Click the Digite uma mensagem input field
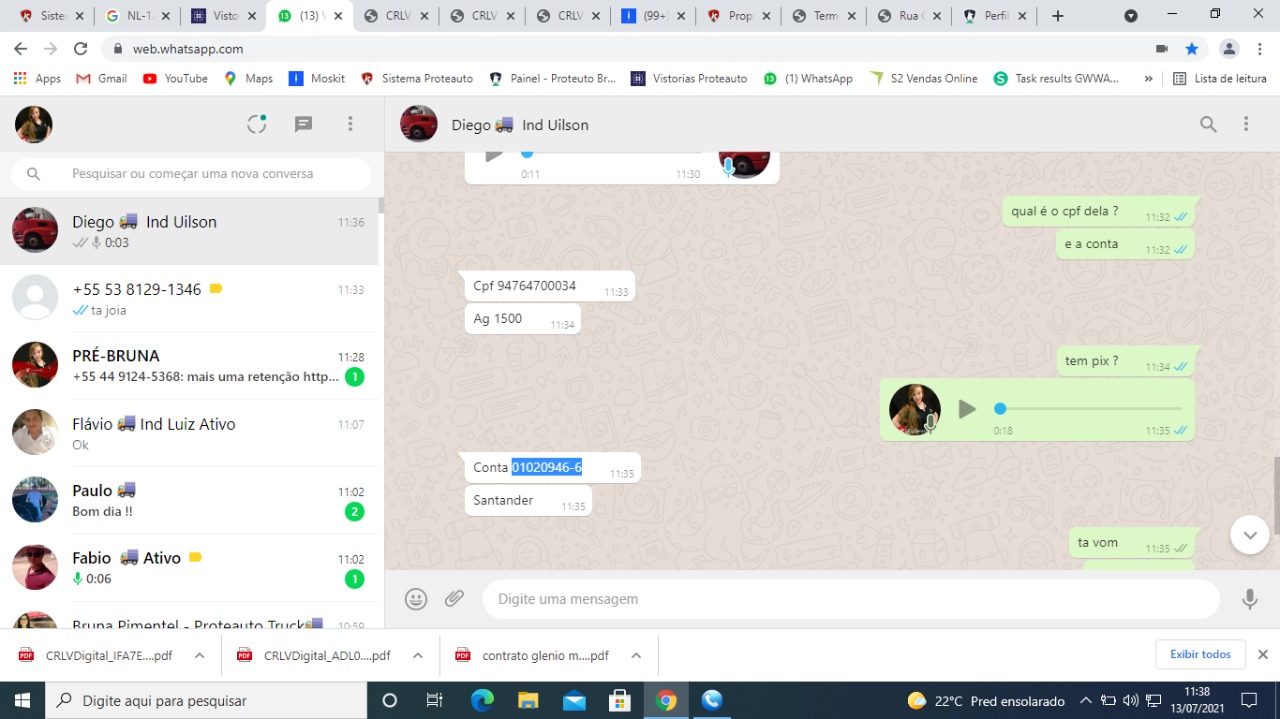The image size is (1280, 719). [x=850, y=599]
